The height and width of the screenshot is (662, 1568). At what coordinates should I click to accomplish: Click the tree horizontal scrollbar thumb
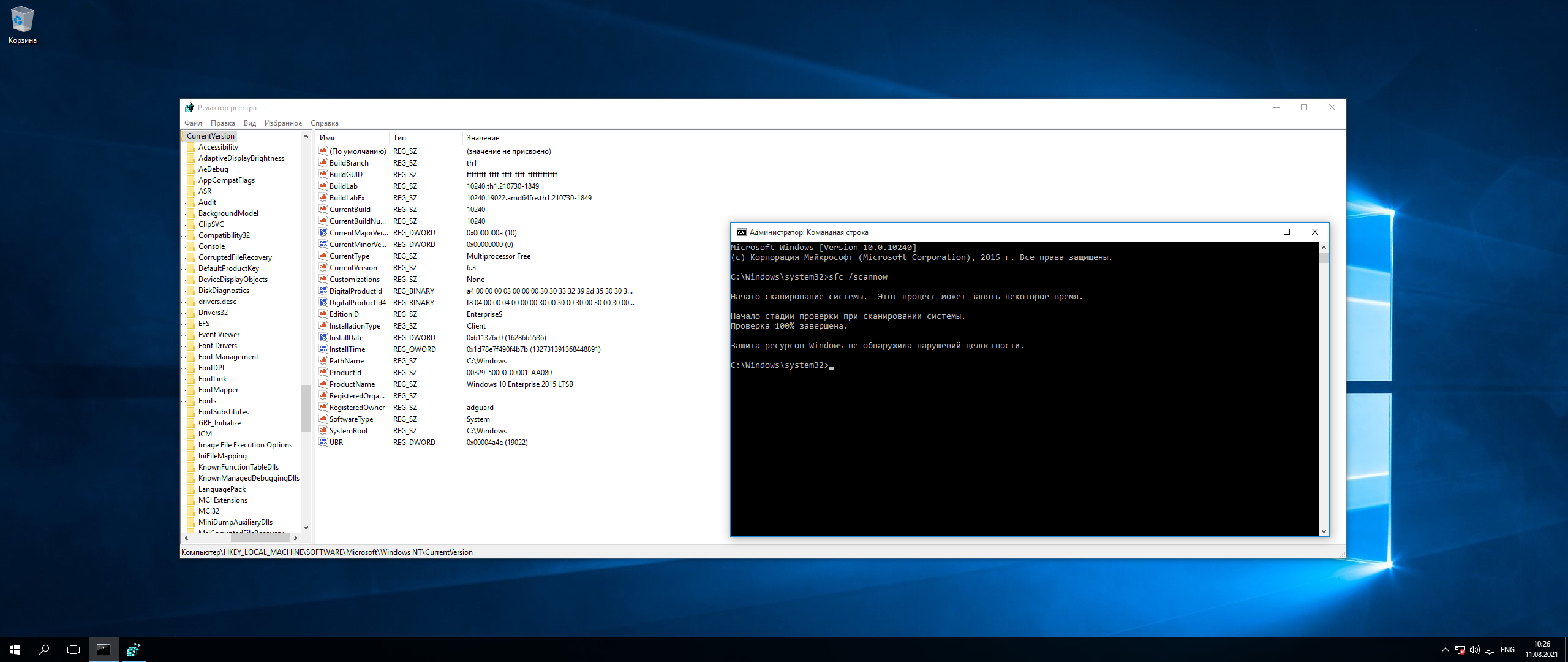[260, 538]
